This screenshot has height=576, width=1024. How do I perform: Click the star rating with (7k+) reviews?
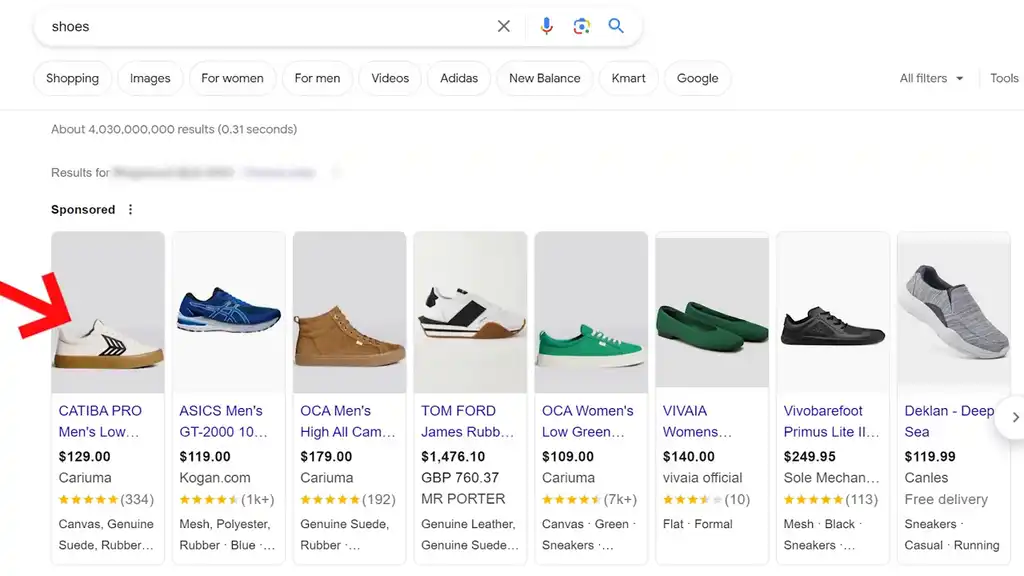coord(589,500)
